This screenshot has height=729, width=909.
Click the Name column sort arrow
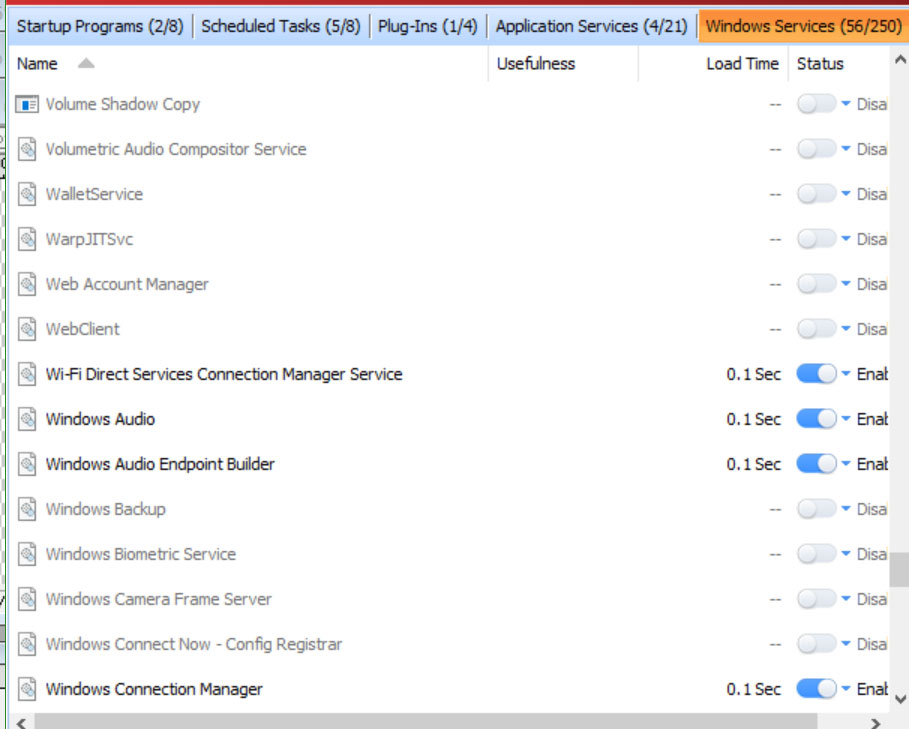point(86,63)
